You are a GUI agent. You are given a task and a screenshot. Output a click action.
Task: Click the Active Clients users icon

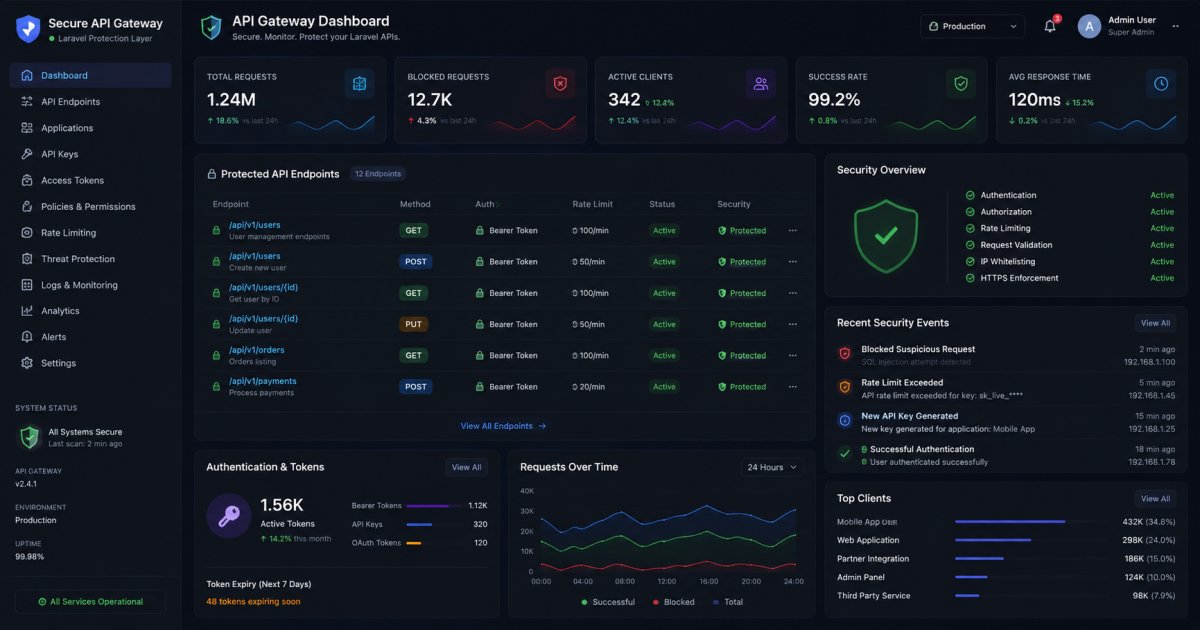[x=761, y=84]
